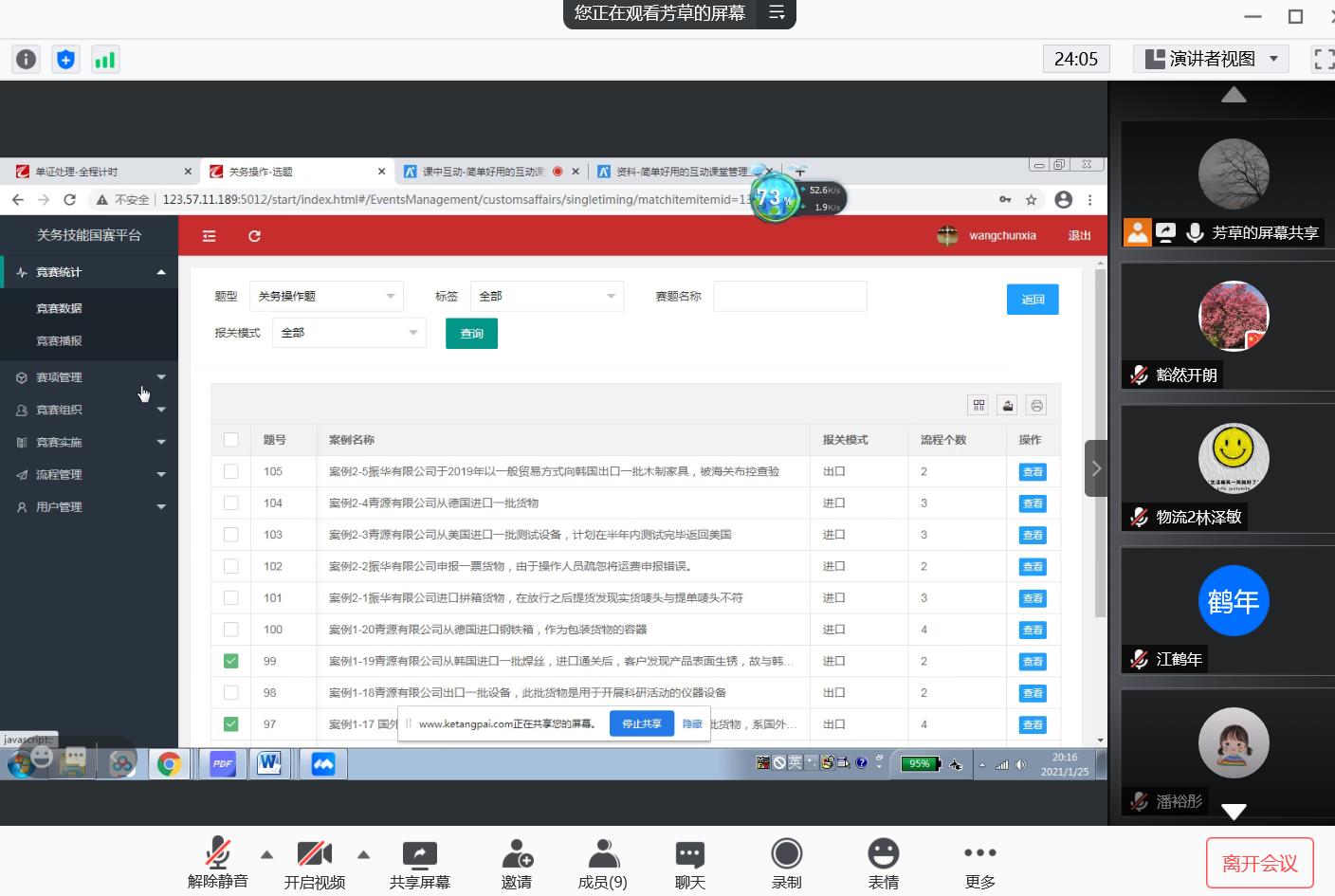Uncheck the checkbox for row 99

(x=231, y=661)
